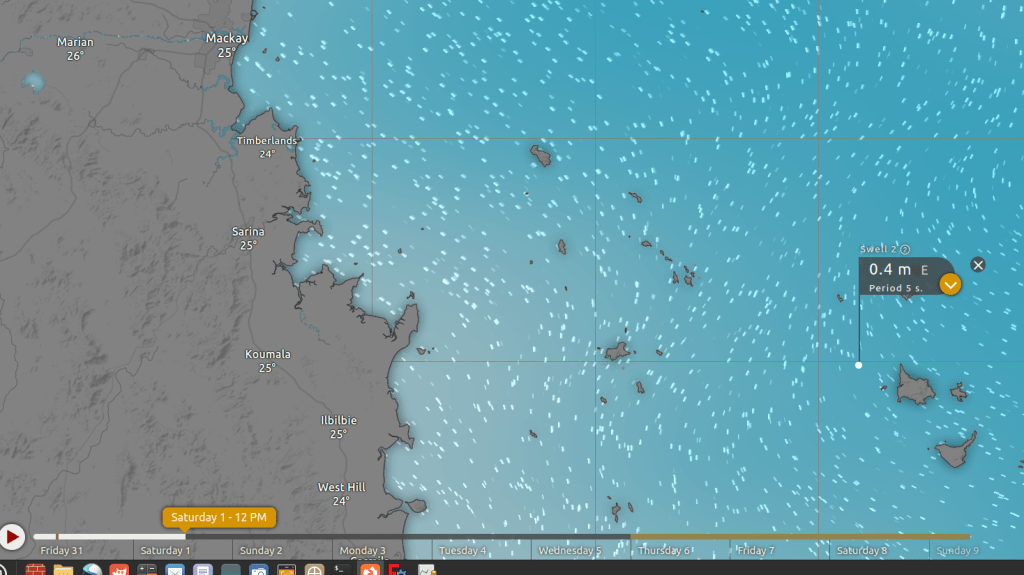
Task: Expand the swell picker details chevron
Action: pos(950,285)
